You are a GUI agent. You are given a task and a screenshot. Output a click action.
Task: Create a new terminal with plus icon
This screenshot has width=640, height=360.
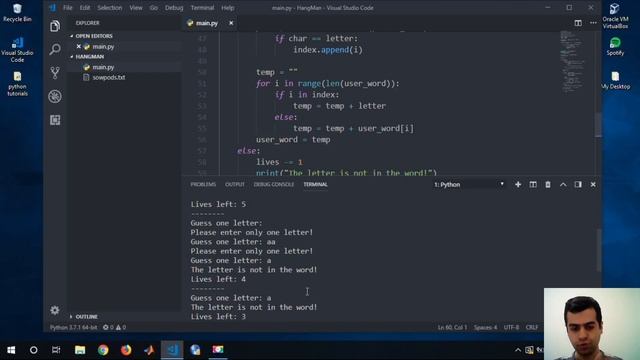pyautogui.click(x=518, y=184)
